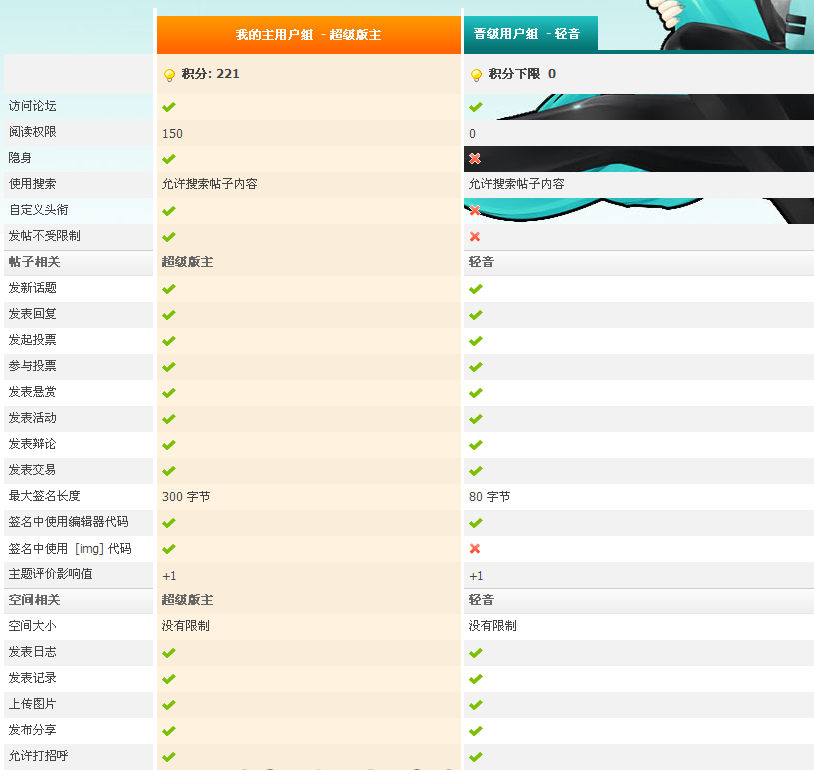
Task: Click the 最大签名长度 row label
Action: tap(45, 496)
